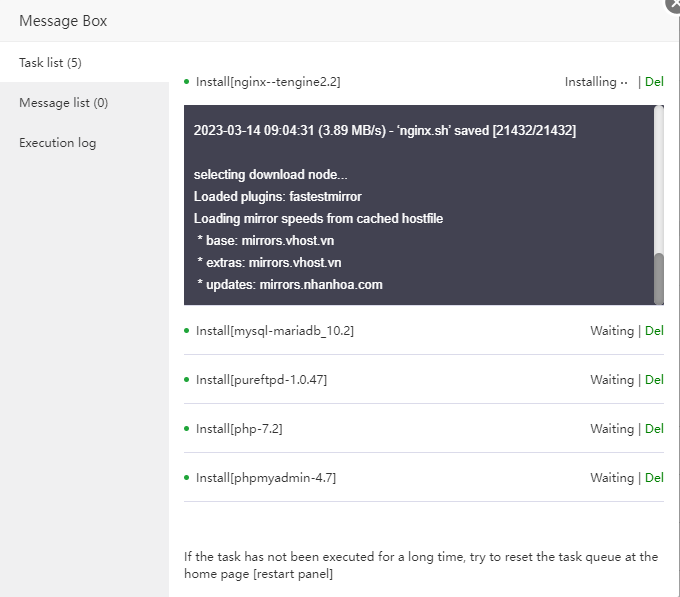The height and width of the screenshot is (597, 680).
Task: Select Install[pureftpd-1.0.47] task row
Action: coord(424,380)
